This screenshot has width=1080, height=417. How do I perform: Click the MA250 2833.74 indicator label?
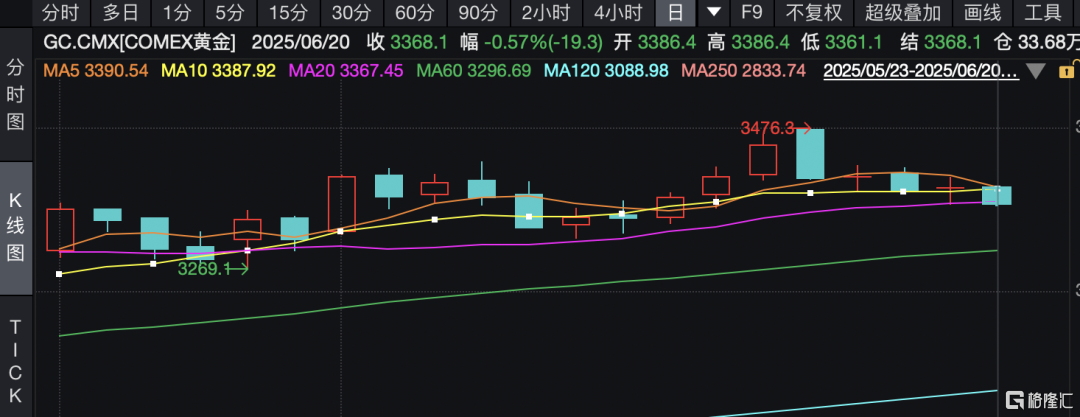click(743, 70)
